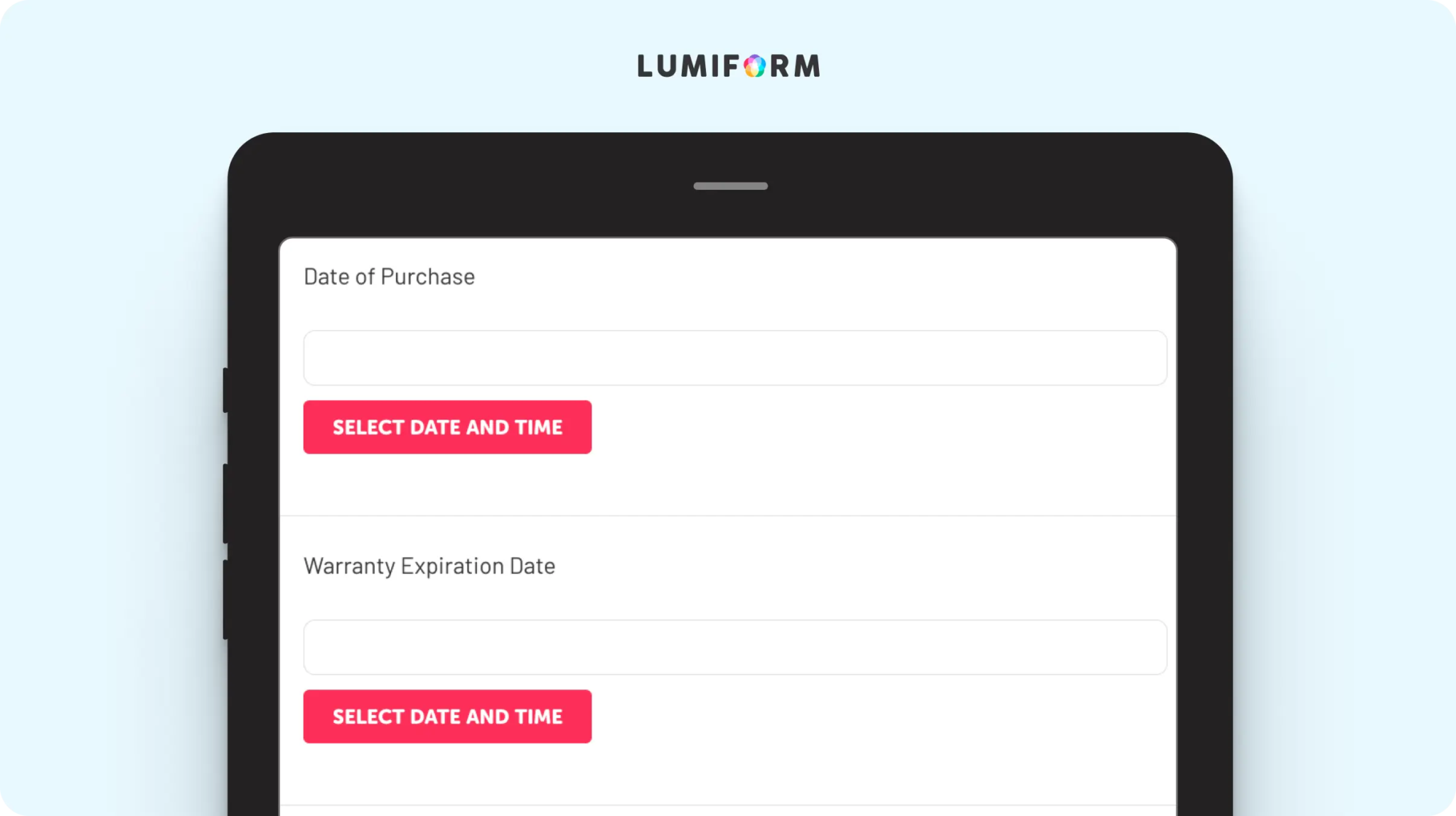Viewport: 1456px width, 816px height.
Task: Select date and time for Date of Purchase
Action: 447,427
